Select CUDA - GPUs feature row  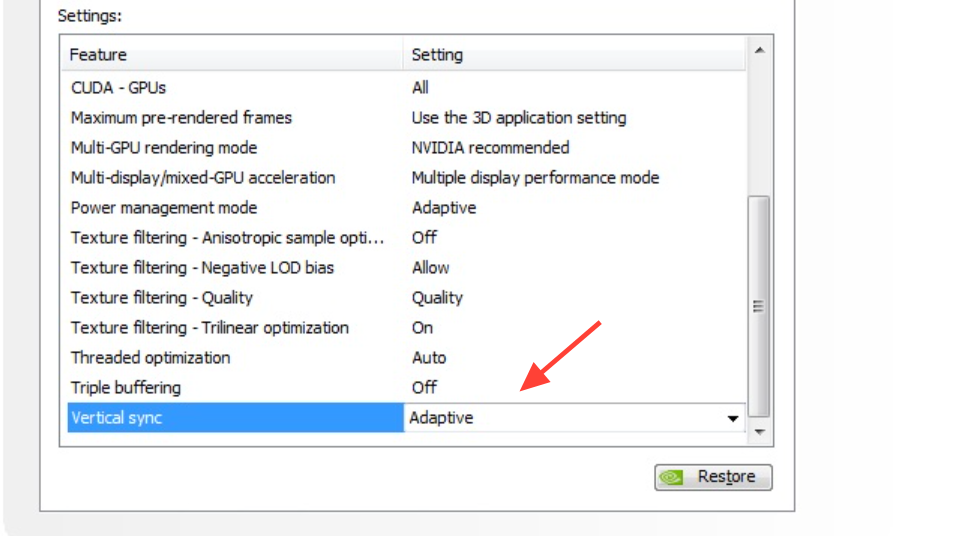coord(406,88)
